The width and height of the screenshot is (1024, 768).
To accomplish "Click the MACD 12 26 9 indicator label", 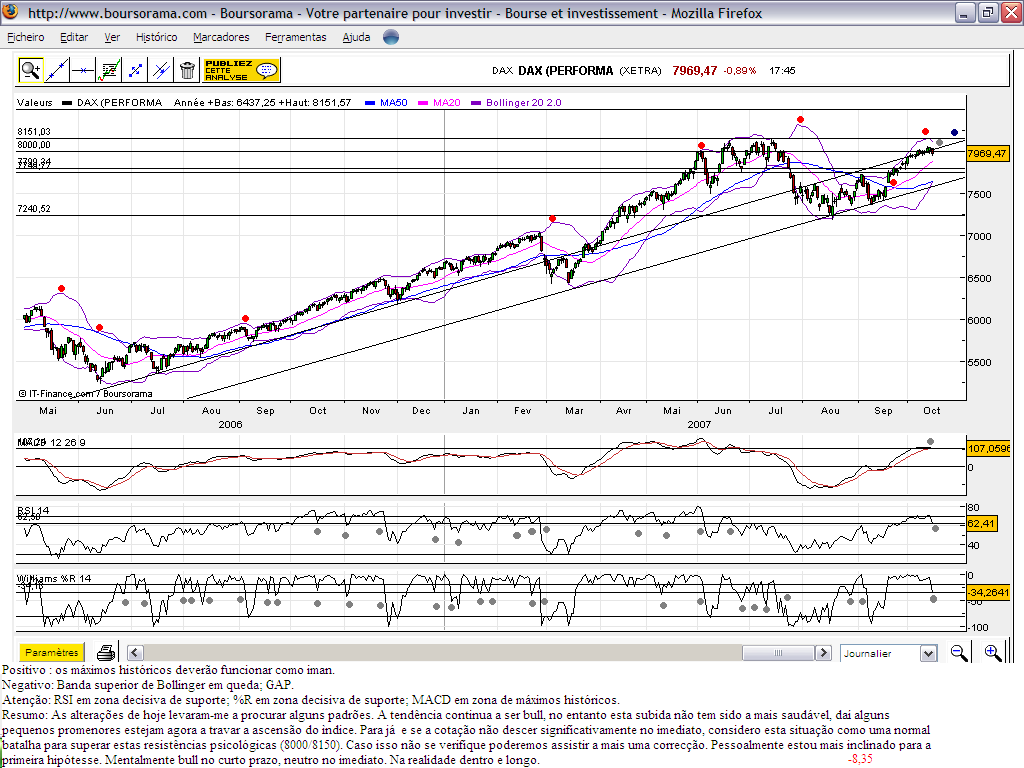I will tap(52, 442).
